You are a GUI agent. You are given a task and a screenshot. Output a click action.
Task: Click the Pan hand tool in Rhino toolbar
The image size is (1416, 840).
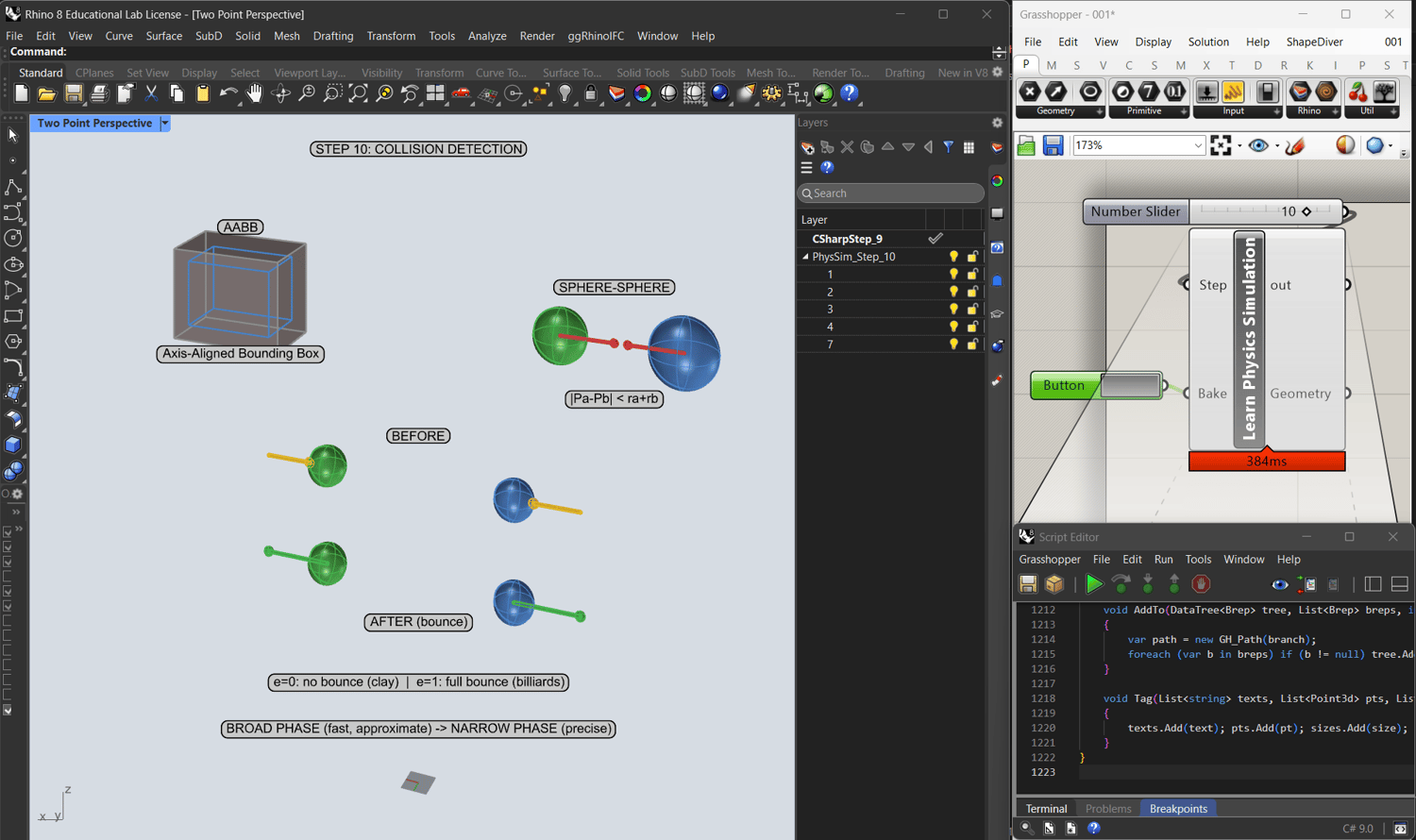pyautogui.click(x=254, y=93)
